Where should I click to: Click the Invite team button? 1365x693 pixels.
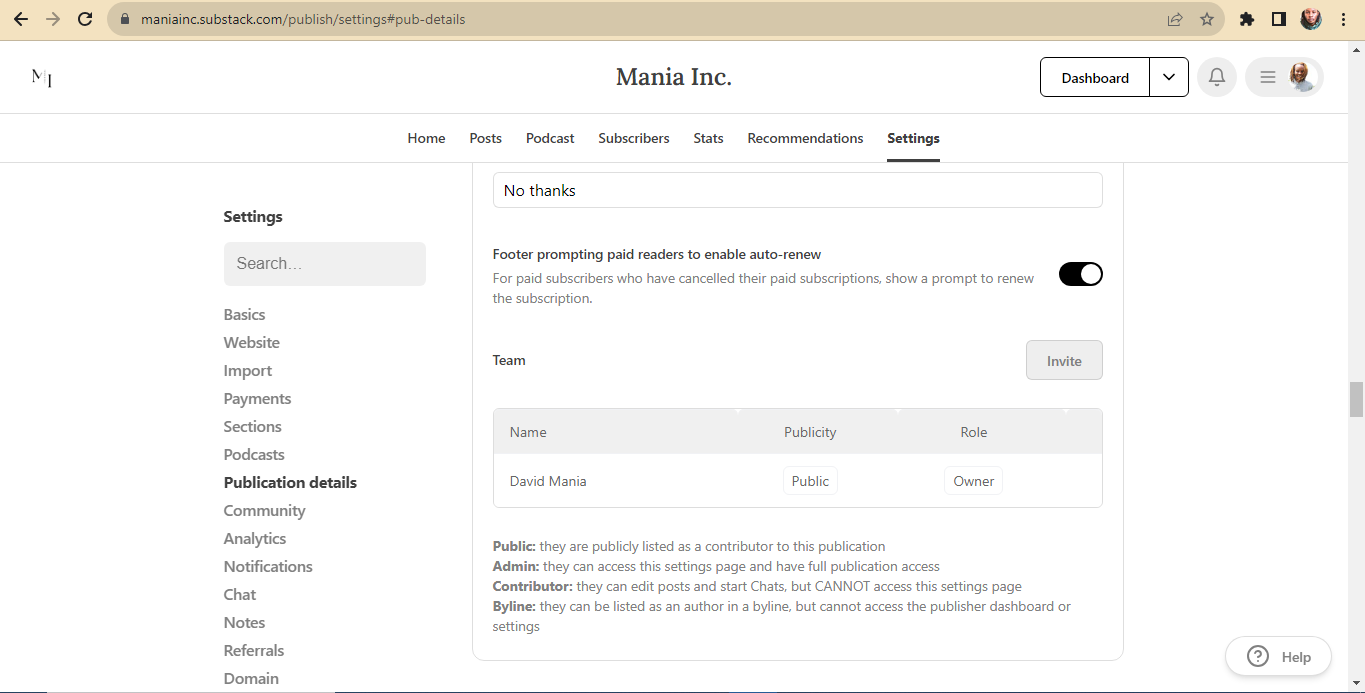tap(1064, 360)
